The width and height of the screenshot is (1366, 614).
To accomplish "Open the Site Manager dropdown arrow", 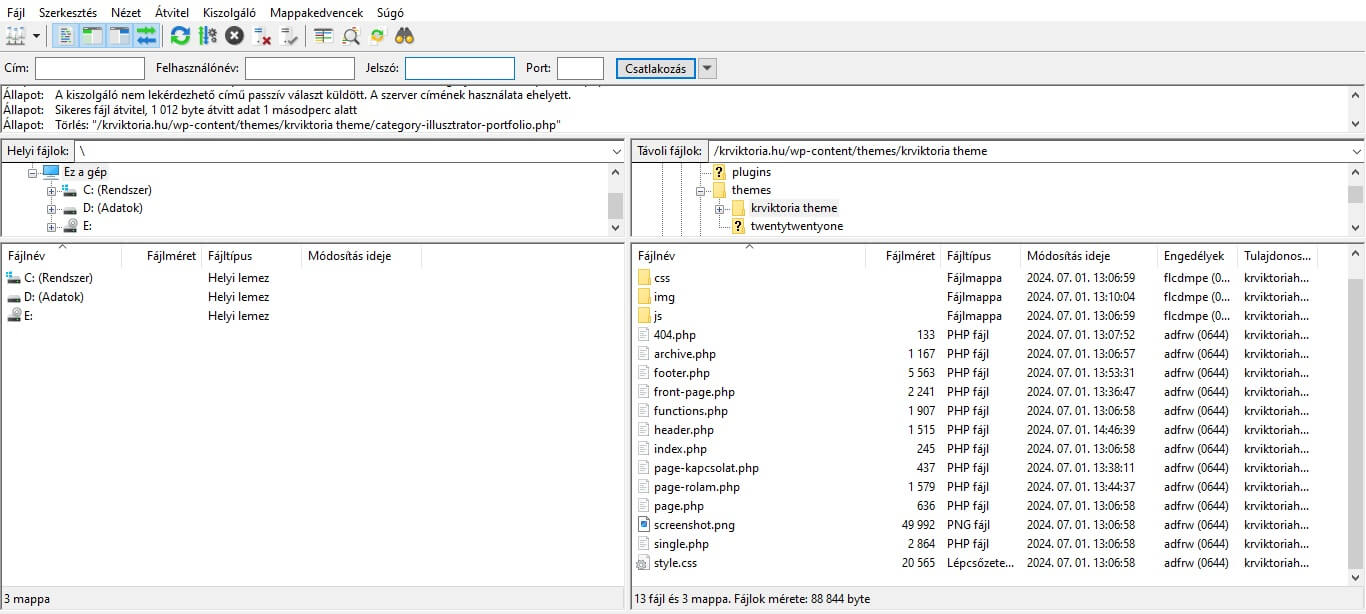I will pyautogui.click(x=37, y=36).
